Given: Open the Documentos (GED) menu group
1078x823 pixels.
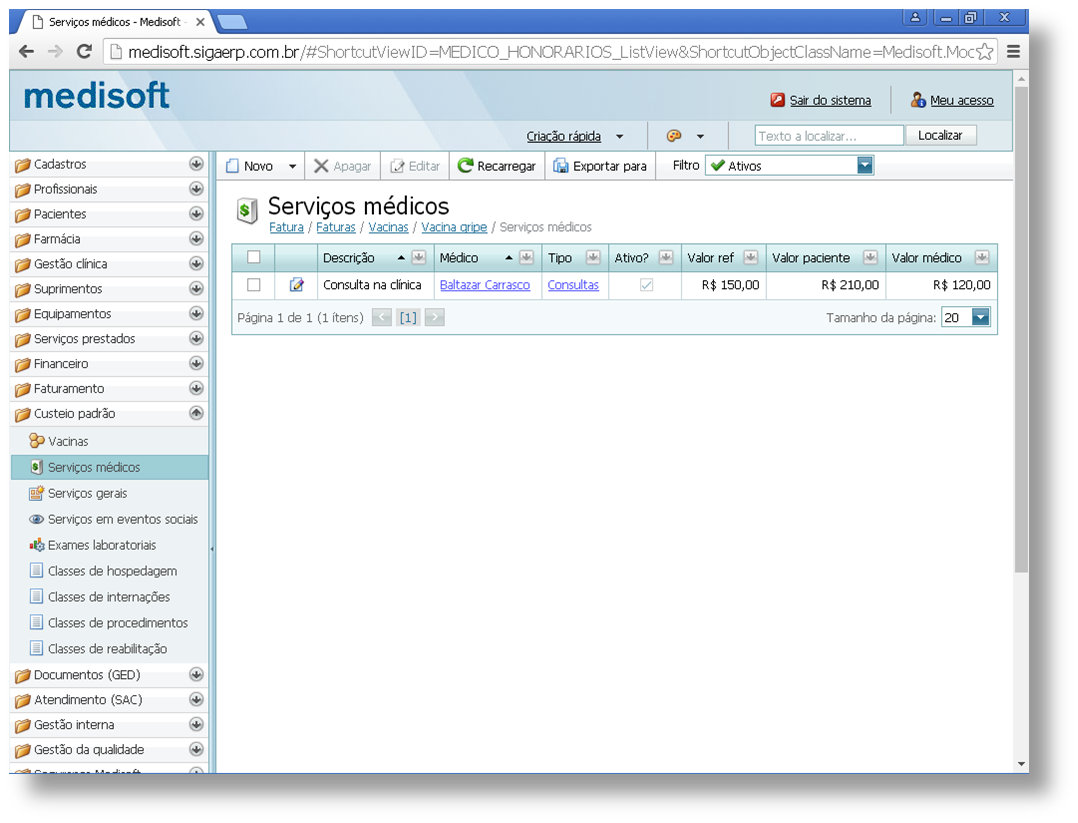Looking at the screenshot, I should click(x=109, y=674).
